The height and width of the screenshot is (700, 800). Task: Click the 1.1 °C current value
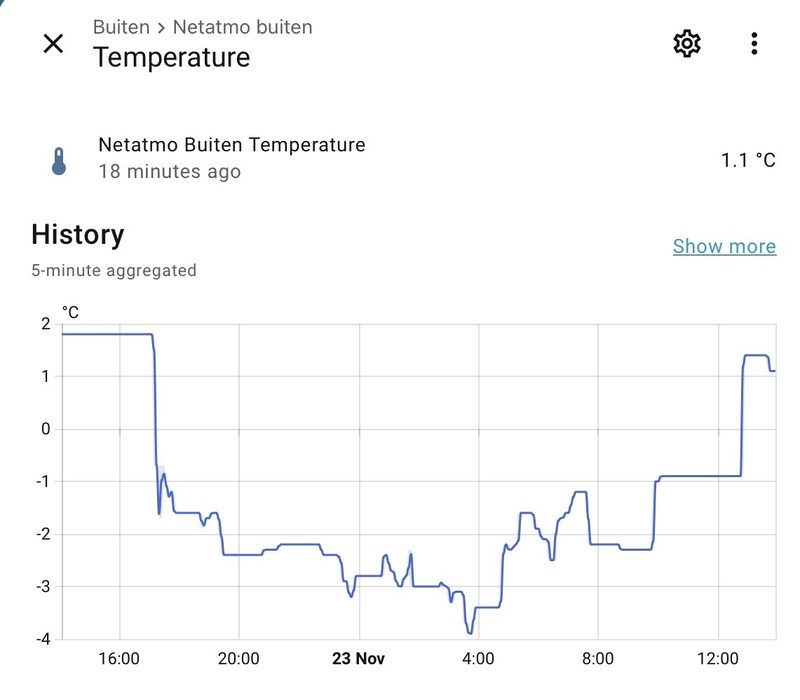(748, 160)
